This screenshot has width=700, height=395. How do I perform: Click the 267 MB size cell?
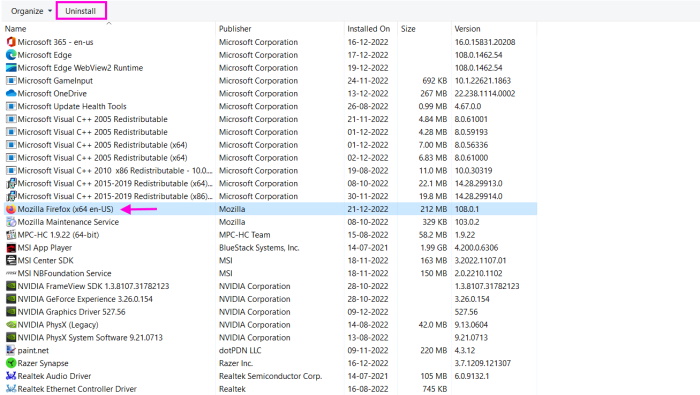[433, 93]
